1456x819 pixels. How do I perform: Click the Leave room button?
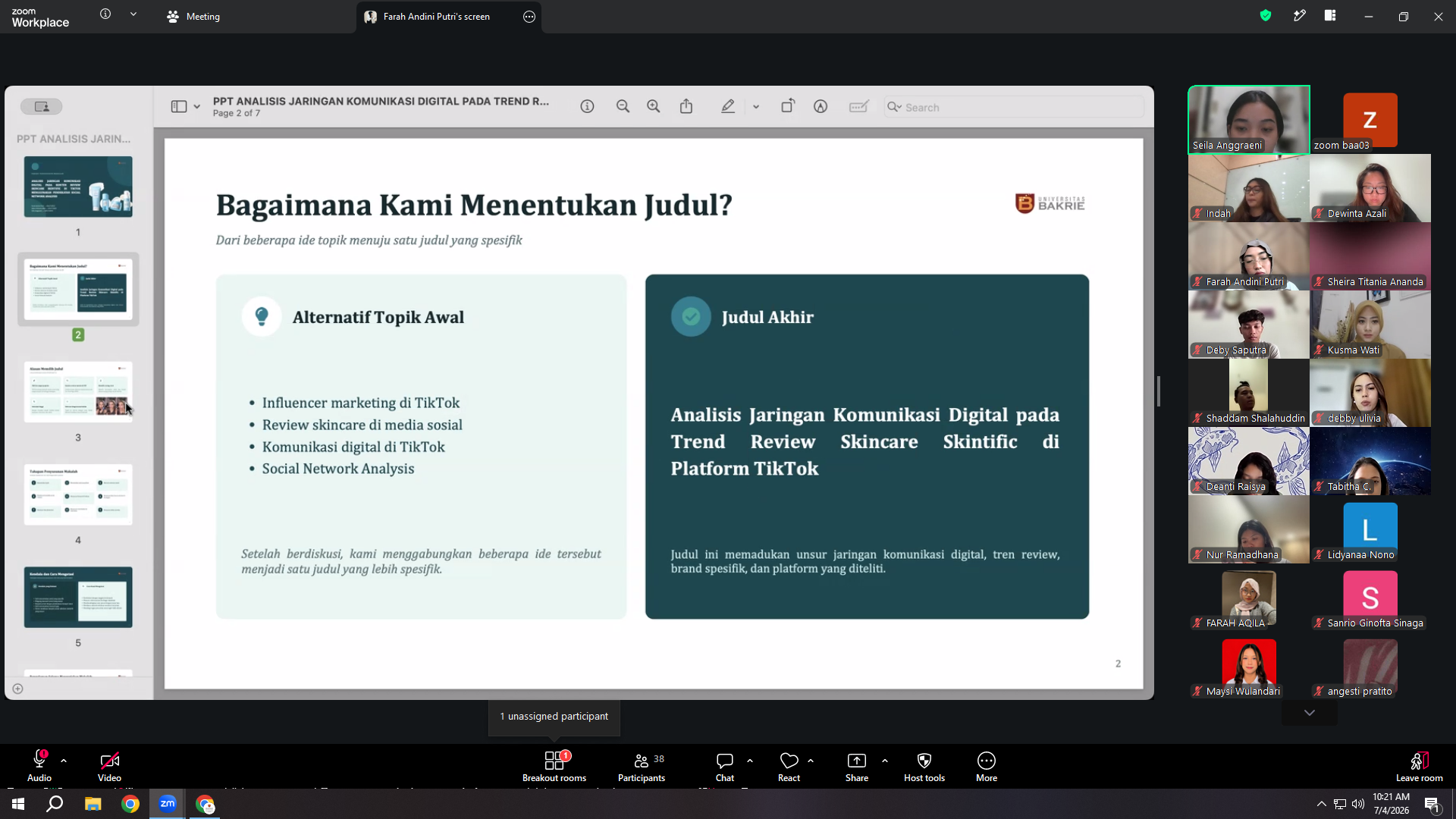[1419, 766]
